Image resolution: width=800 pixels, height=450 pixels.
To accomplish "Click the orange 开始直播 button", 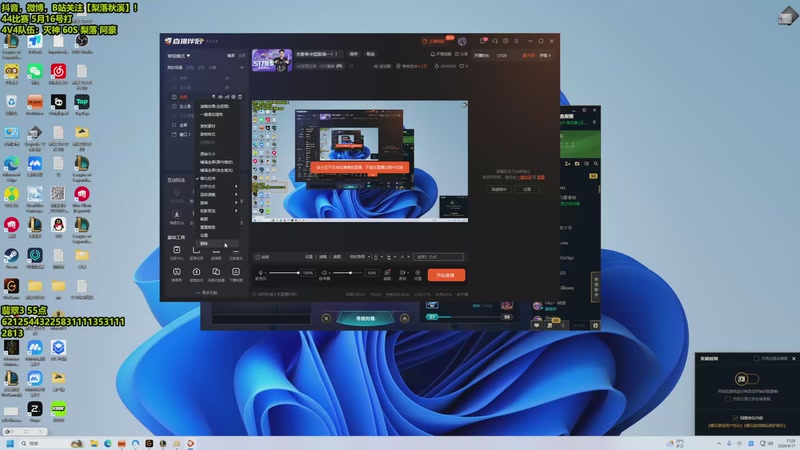I will (446, 275).
